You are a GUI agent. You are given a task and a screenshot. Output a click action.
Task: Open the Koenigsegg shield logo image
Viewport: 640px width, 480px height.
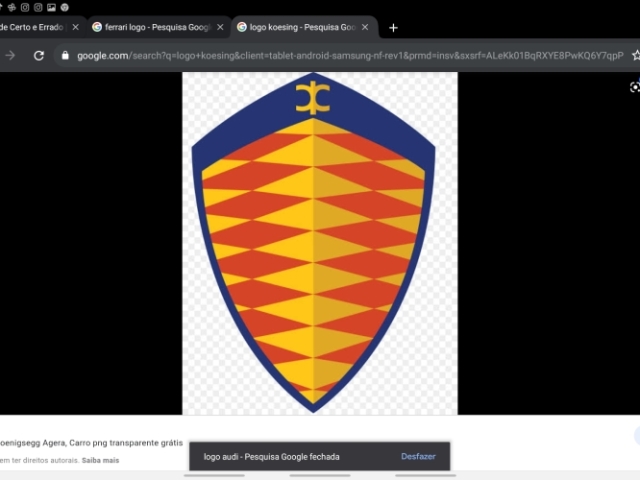tap(320, 243)
